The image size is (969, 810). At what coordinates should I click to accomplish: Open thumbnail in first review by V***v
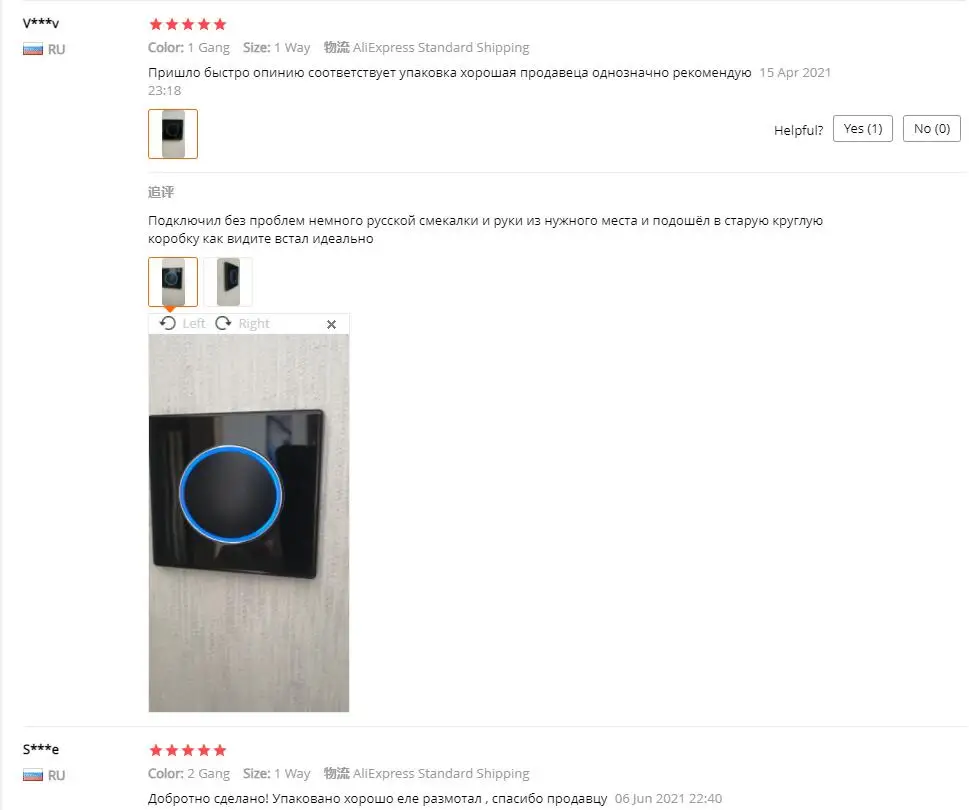coord(173,134)
